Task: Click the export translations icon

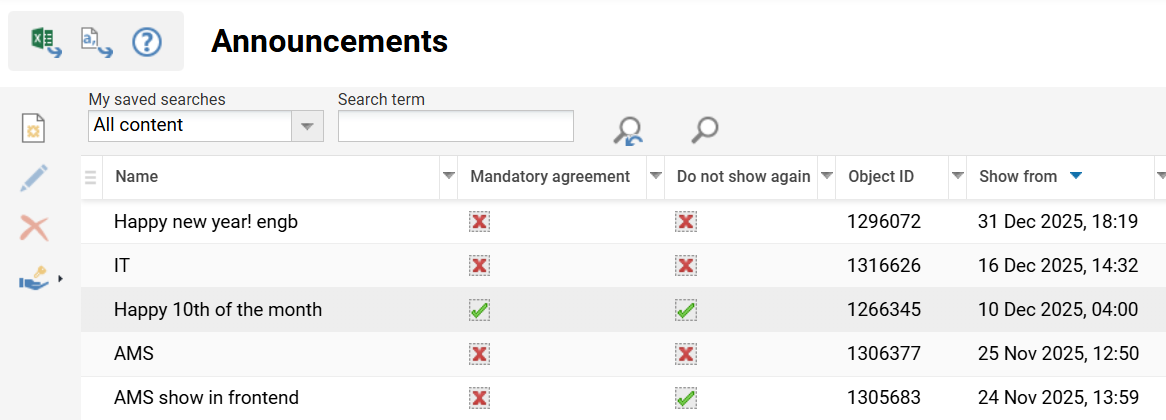Action: point(97,42)
